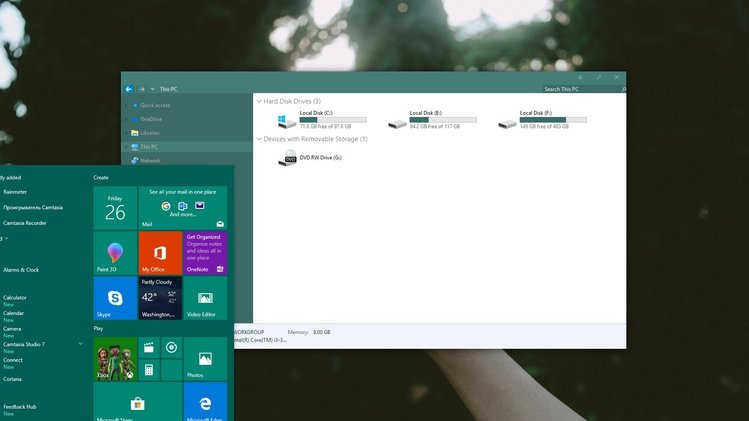Open the small Calculator tile
Image resolution: width=749 pixels, height=421 pixels.
click(x=149, y=370)
